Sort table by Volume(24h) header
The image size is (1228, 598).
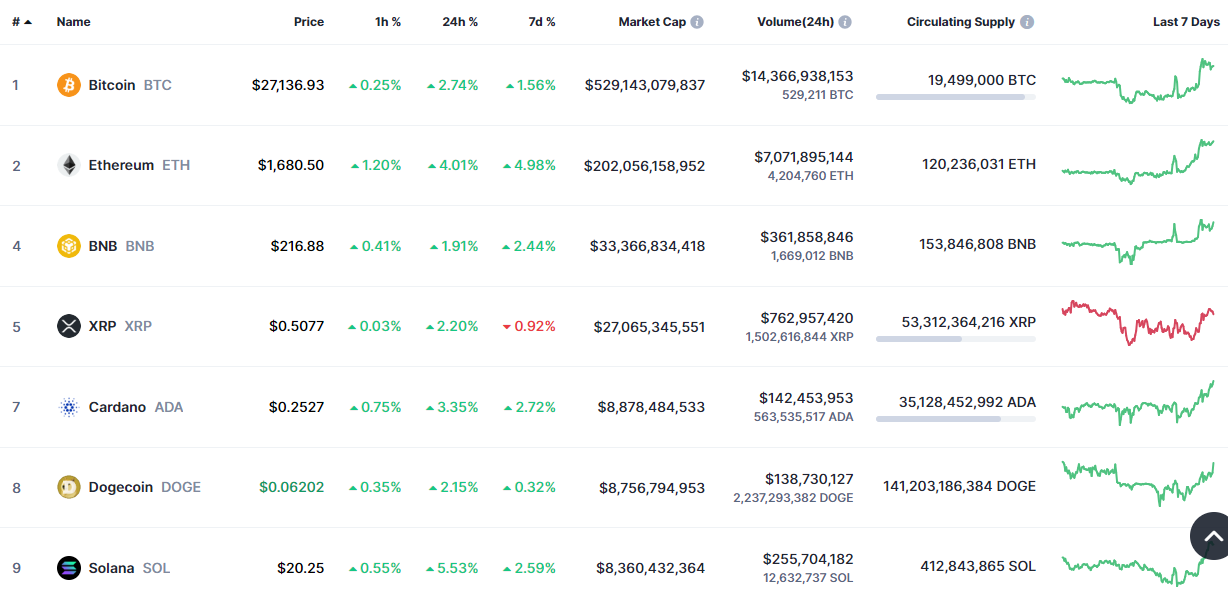tap(795, 22)
